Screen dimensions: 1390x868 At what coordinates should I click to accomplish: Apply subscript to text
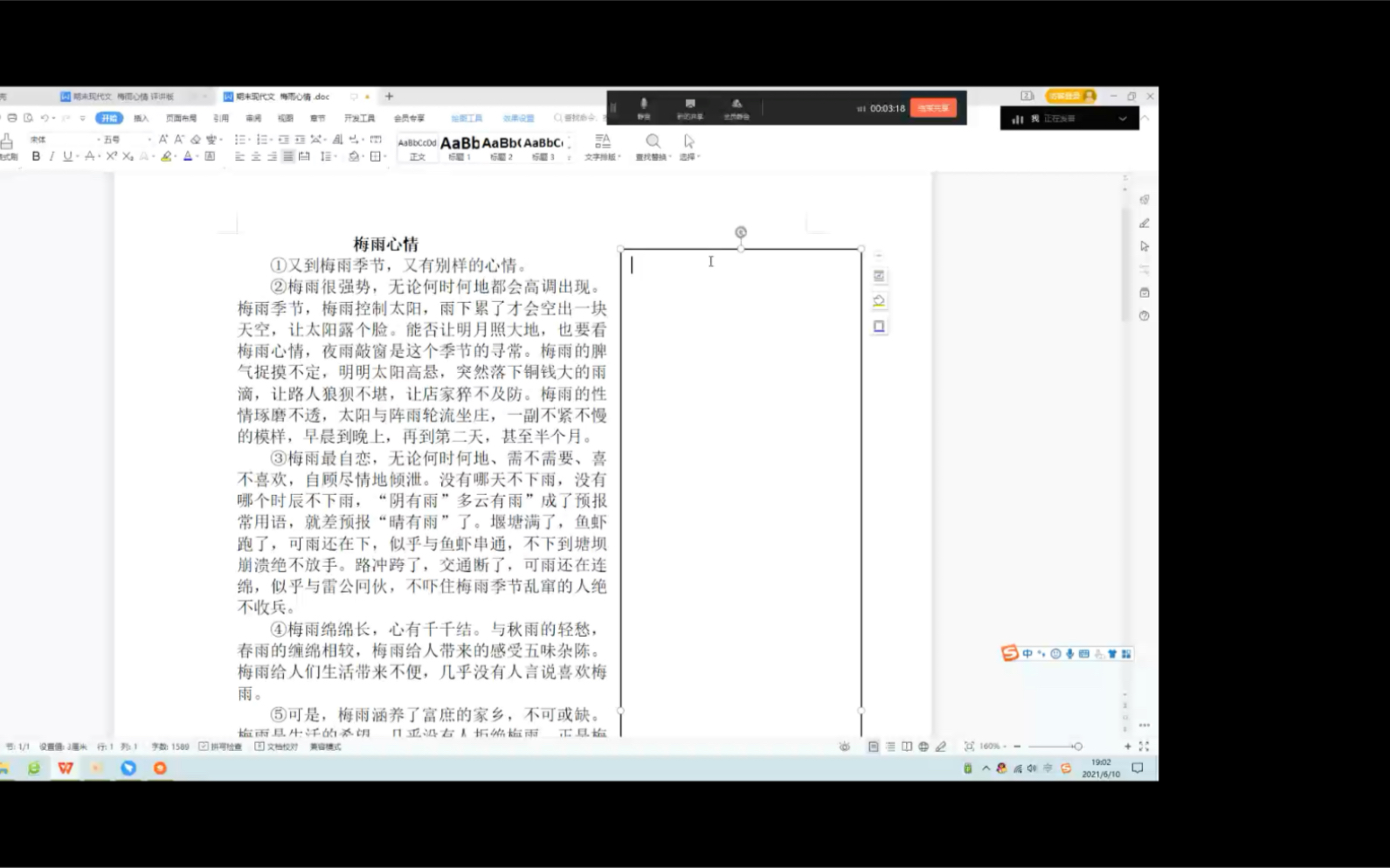128,156
